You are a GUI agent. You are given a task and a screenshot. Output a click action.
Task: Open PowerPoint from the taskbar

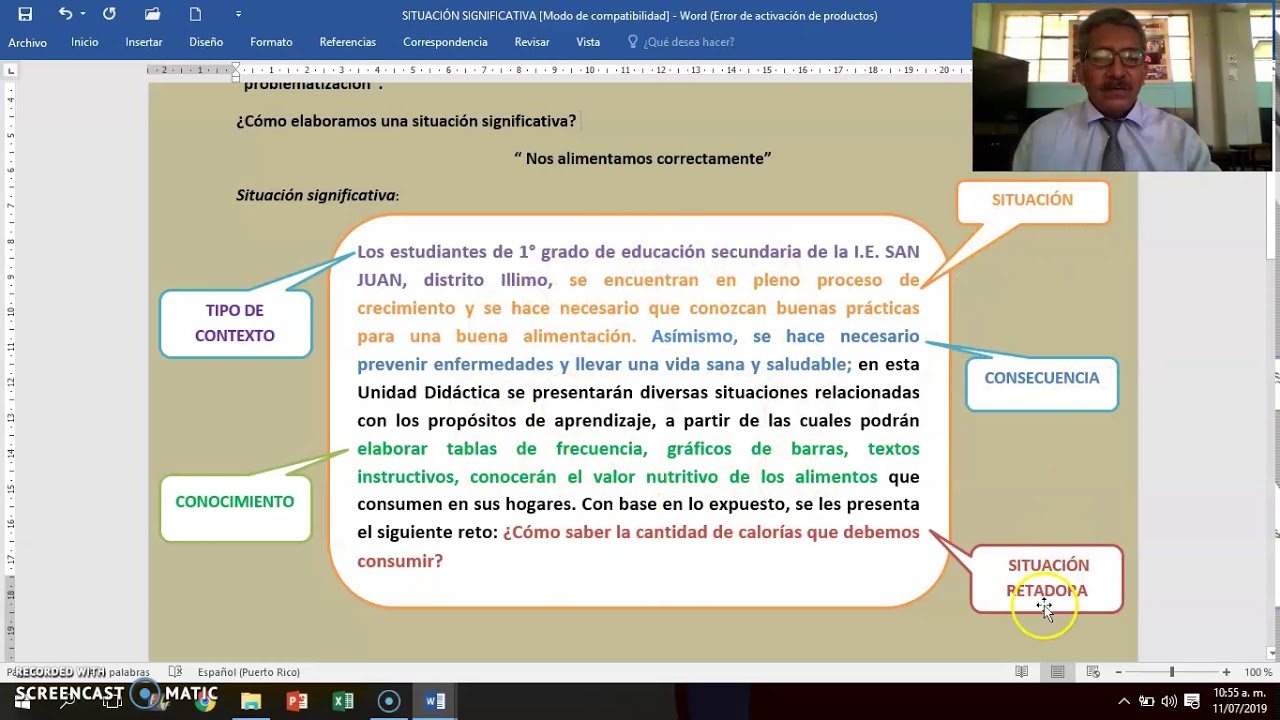coord(297,700)
